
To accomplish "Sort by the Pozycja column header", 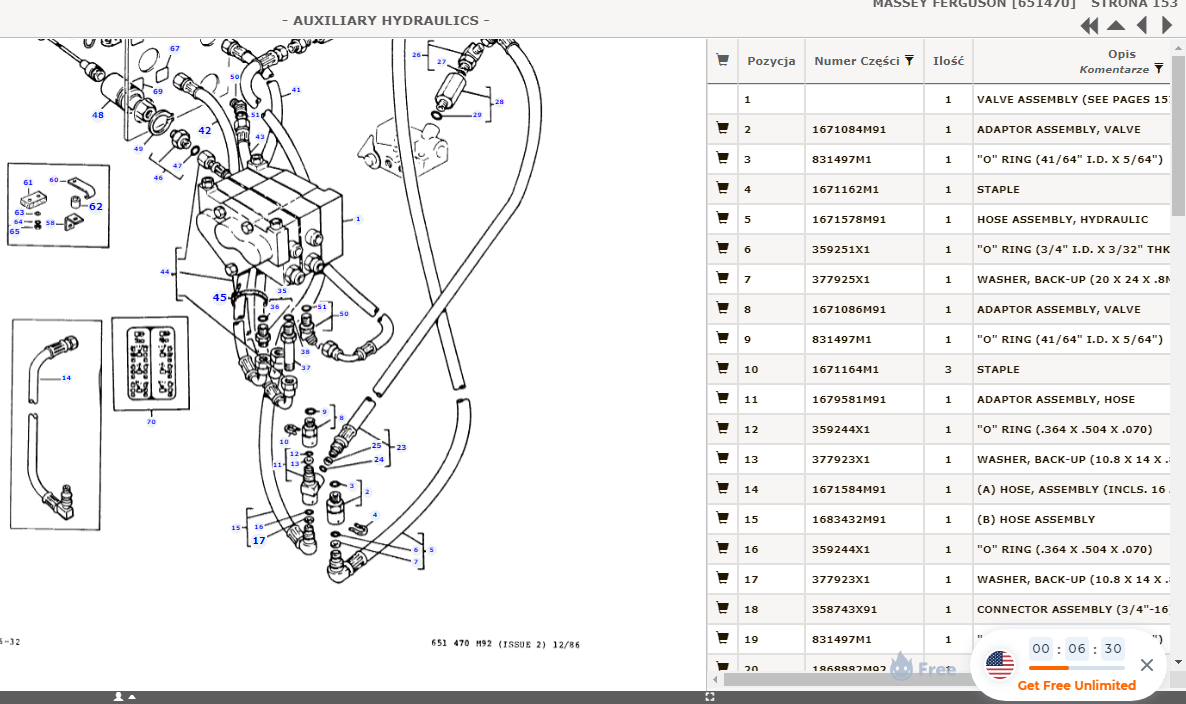I will pyautogui.click(x=771, y=61).
